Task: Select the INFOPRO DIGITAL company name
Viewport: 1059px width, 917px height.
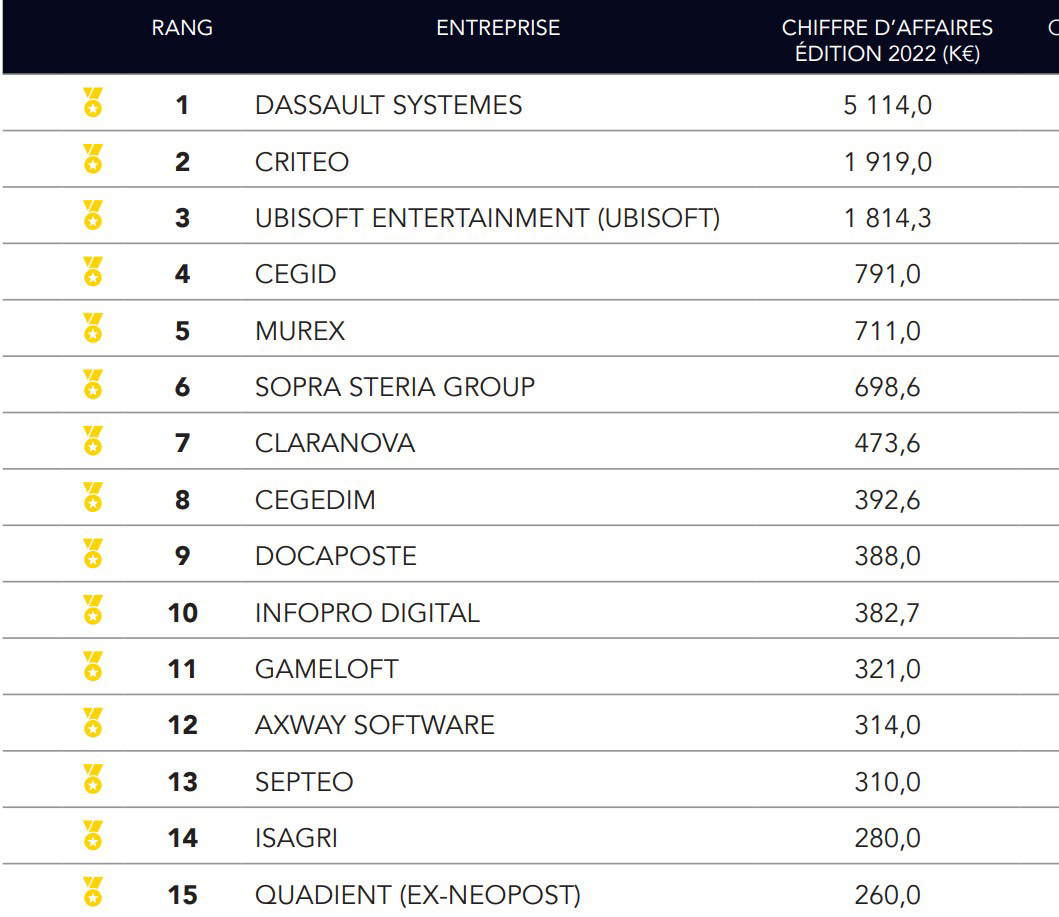Action: click(367, 612)
